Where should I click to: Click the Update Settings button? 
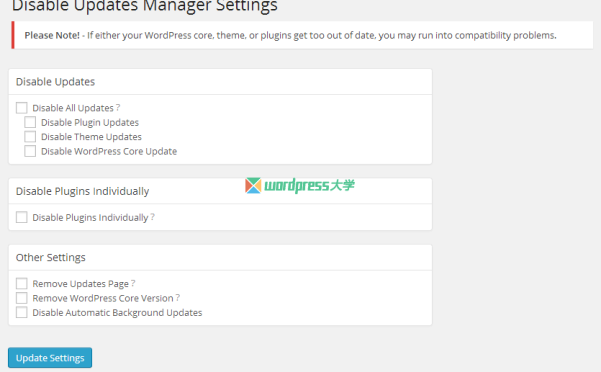tap(50, 358)
